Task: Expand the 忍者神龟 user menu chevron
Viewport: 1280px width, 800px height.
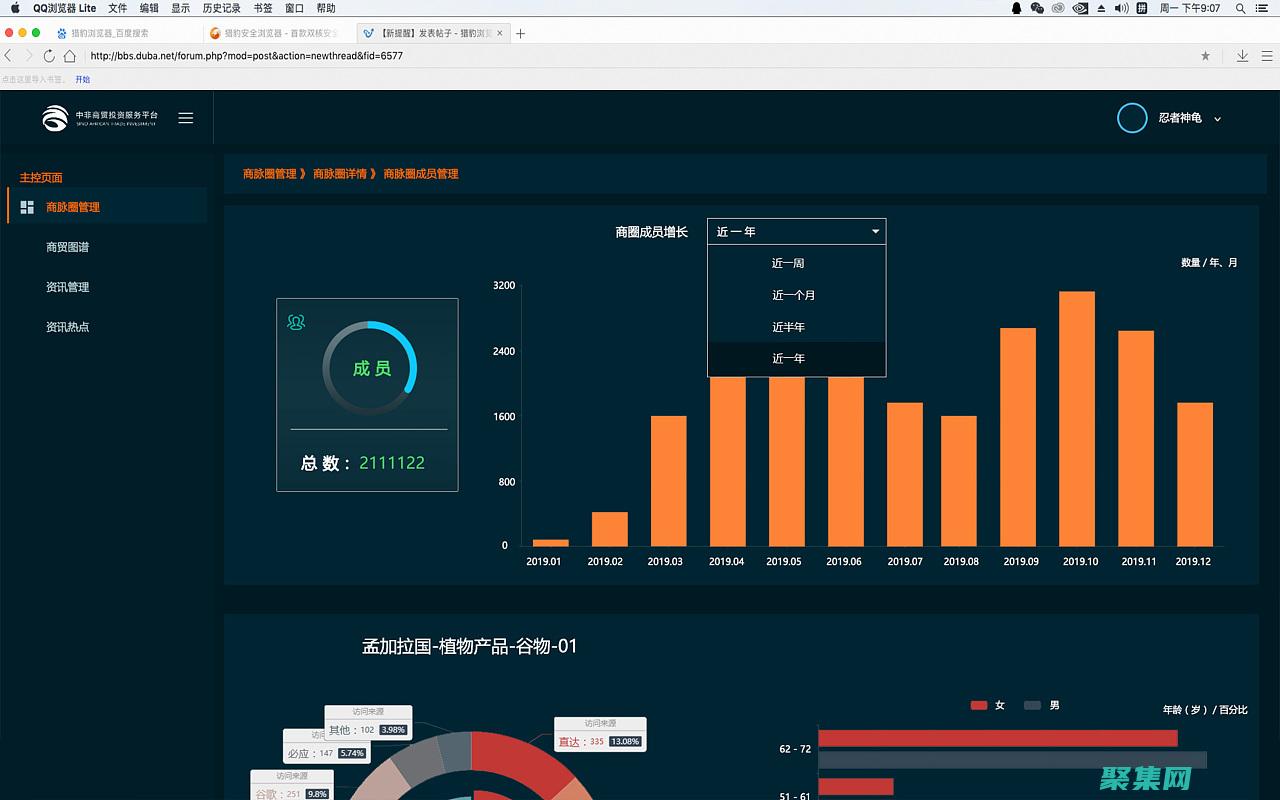Action: (1217, 119)
